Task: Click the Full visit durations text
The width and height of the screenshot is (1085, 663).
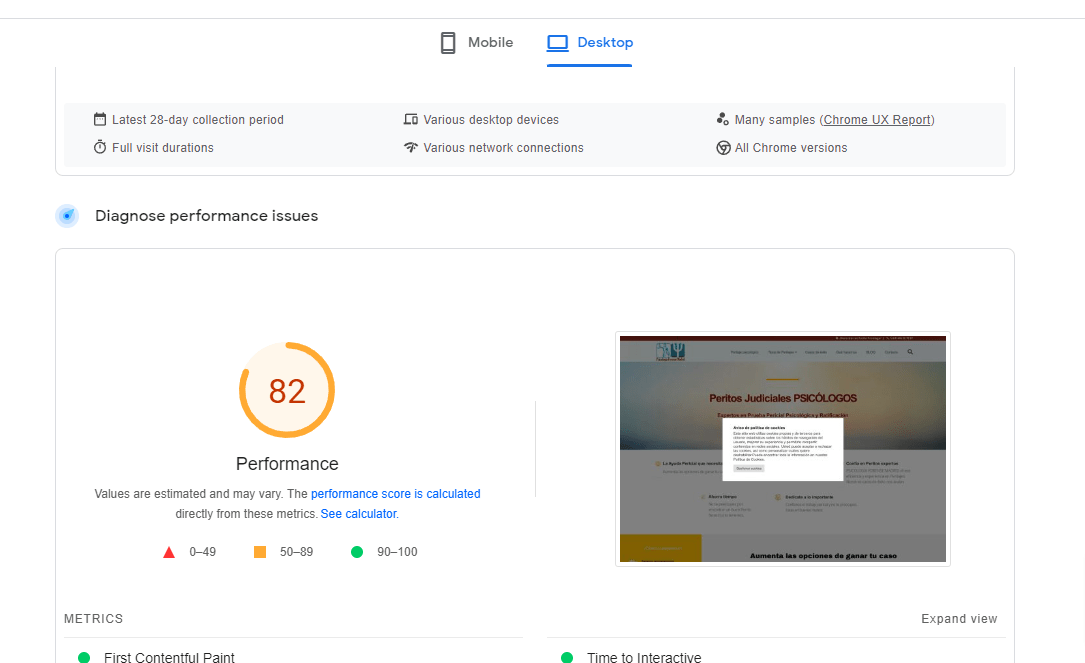Action: [163, 147]
